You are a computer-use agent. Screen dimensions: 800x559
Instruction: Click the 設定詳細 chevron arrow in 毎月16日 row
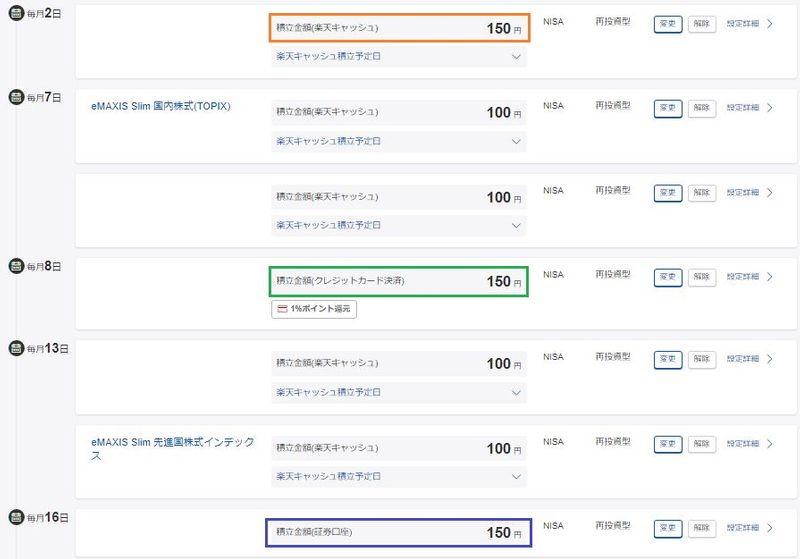(x=769, y=527)
